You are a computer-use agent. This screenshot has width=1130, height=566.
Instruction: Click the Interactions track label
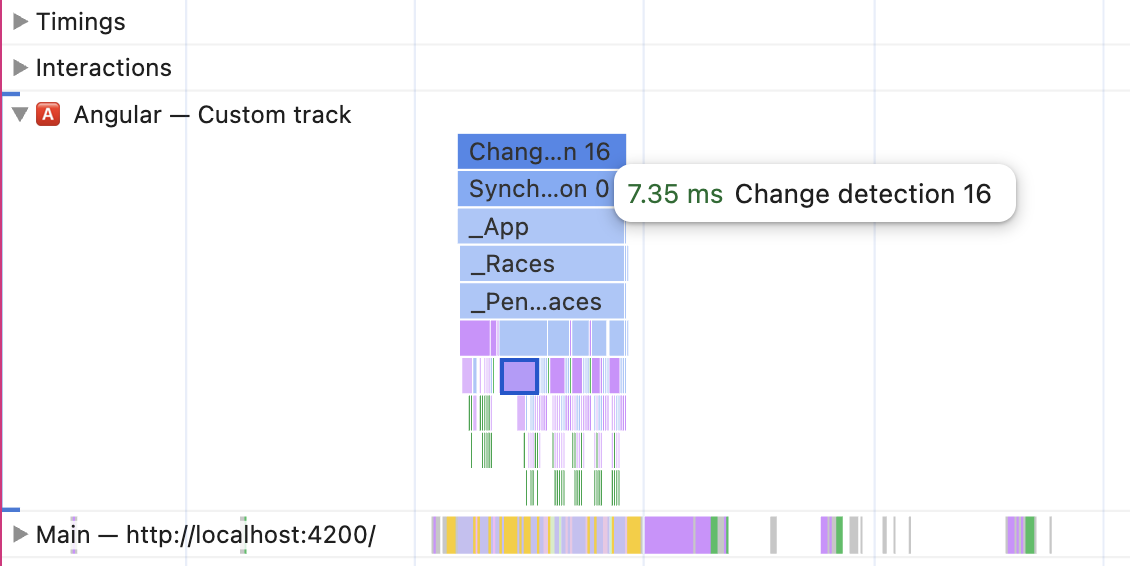[x=103, y=68]
